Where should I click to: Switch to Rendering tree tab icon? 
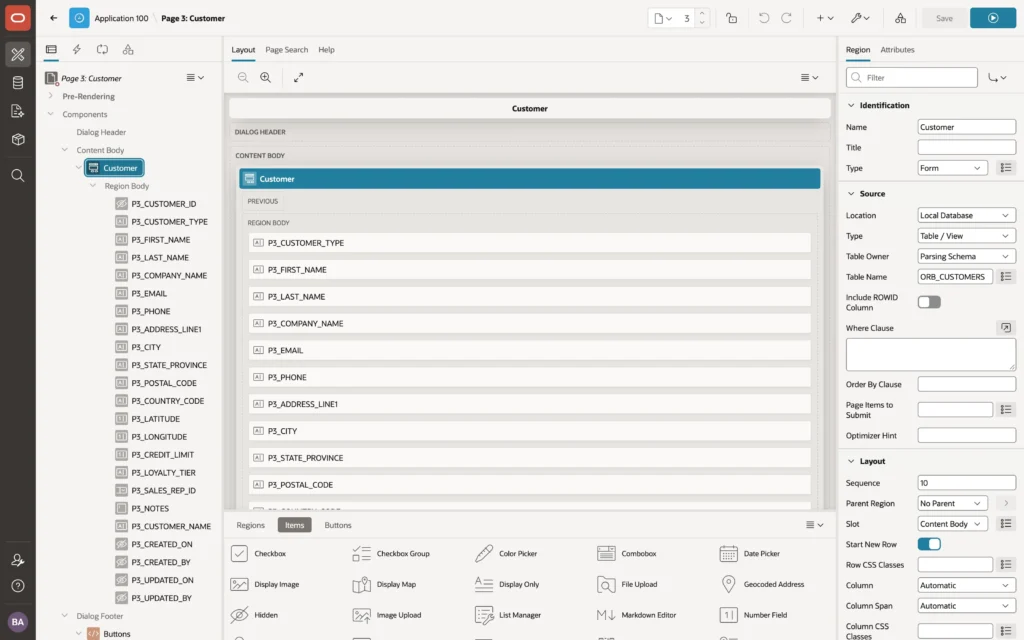[51, 50]
